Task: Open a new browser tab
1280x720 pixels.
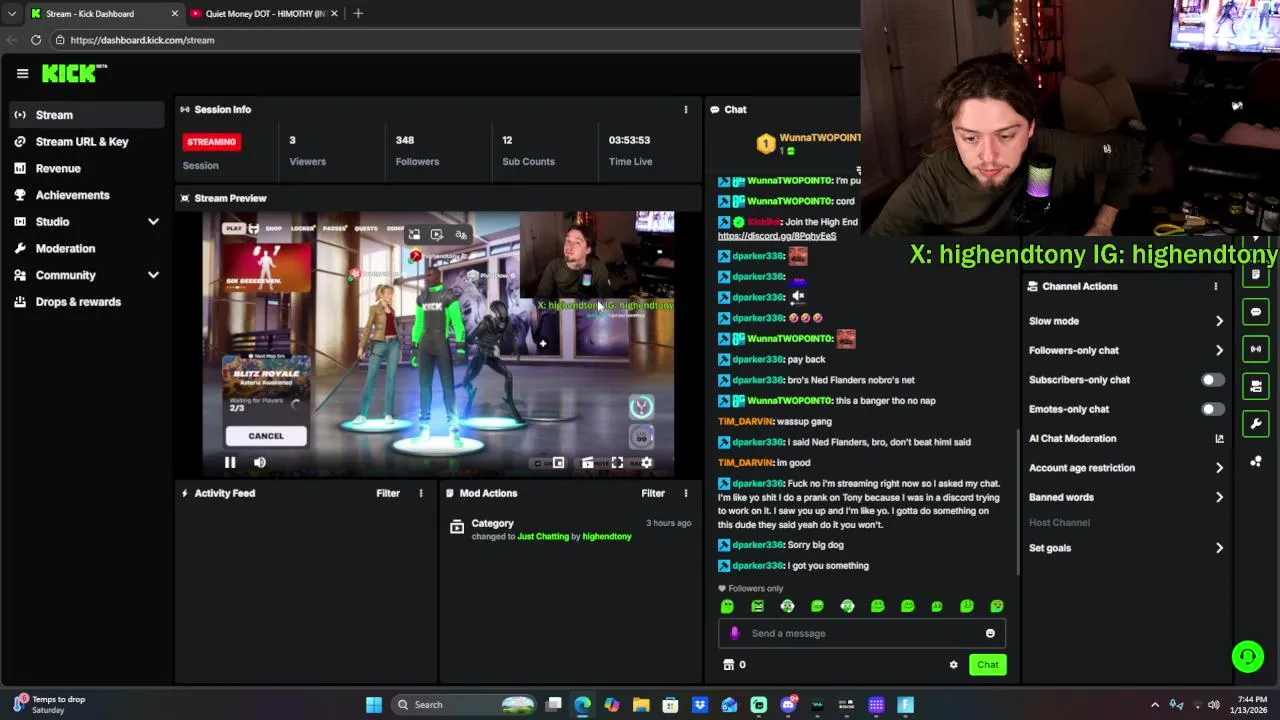Action: (358, 14)
